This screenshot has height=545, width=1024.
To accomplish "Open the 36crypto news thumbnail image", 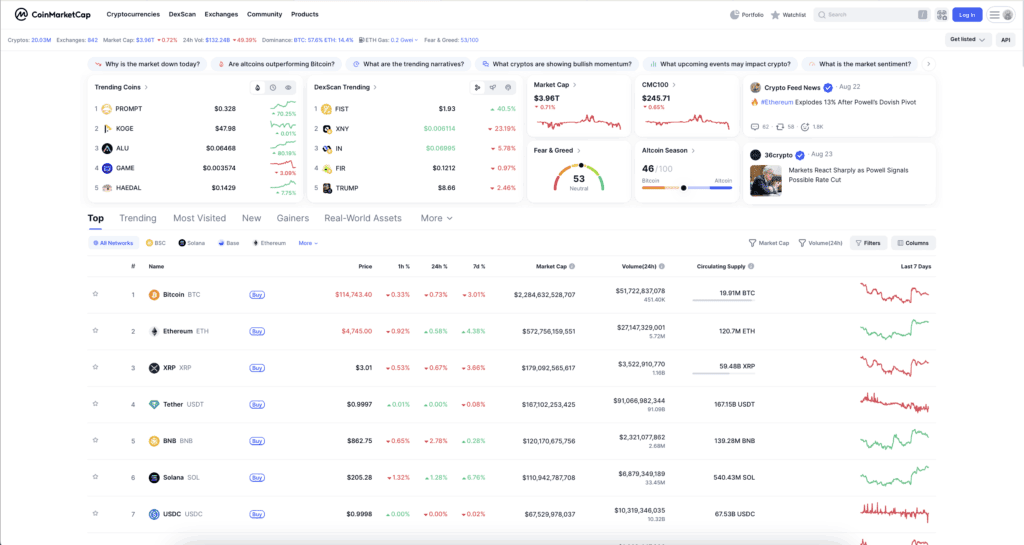I will coord(765,181).
